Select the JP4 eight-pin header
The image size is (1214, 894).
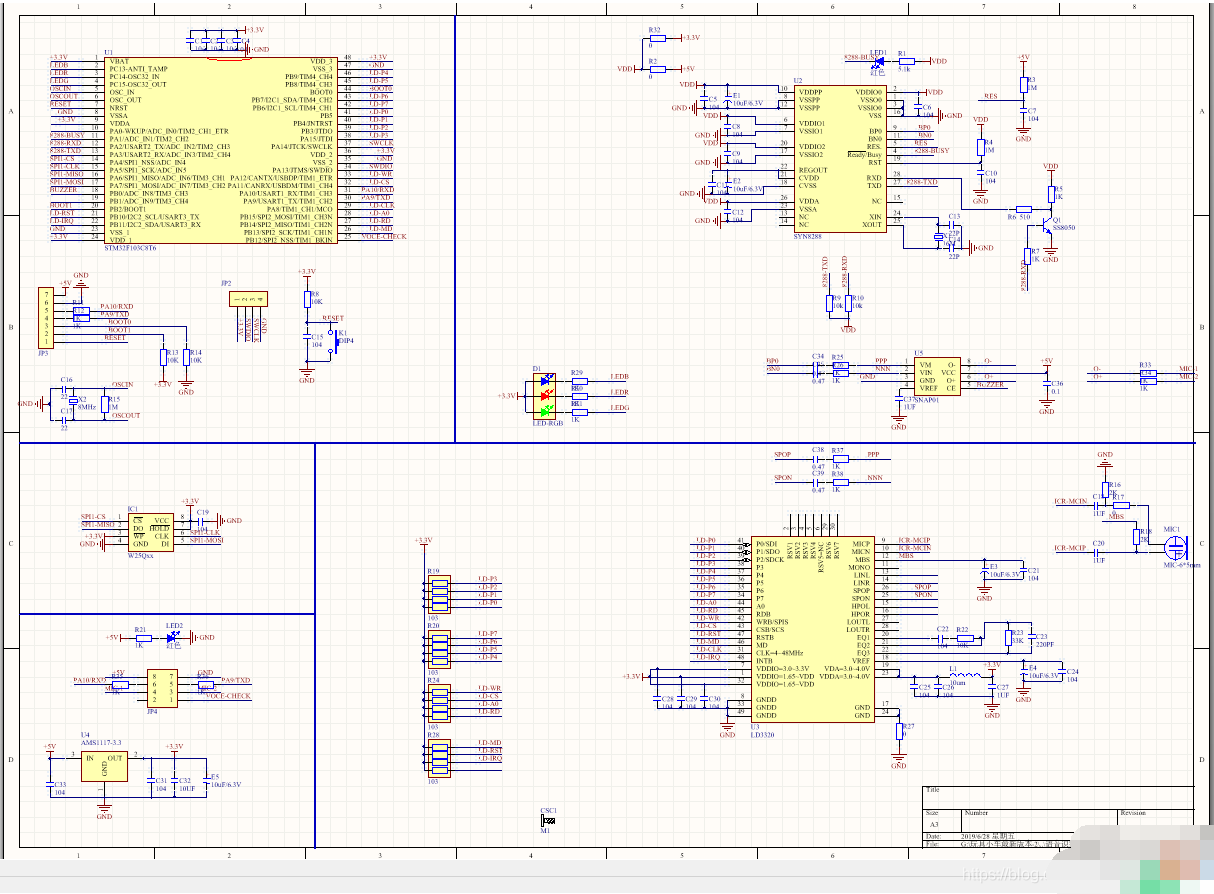(161, 688)
